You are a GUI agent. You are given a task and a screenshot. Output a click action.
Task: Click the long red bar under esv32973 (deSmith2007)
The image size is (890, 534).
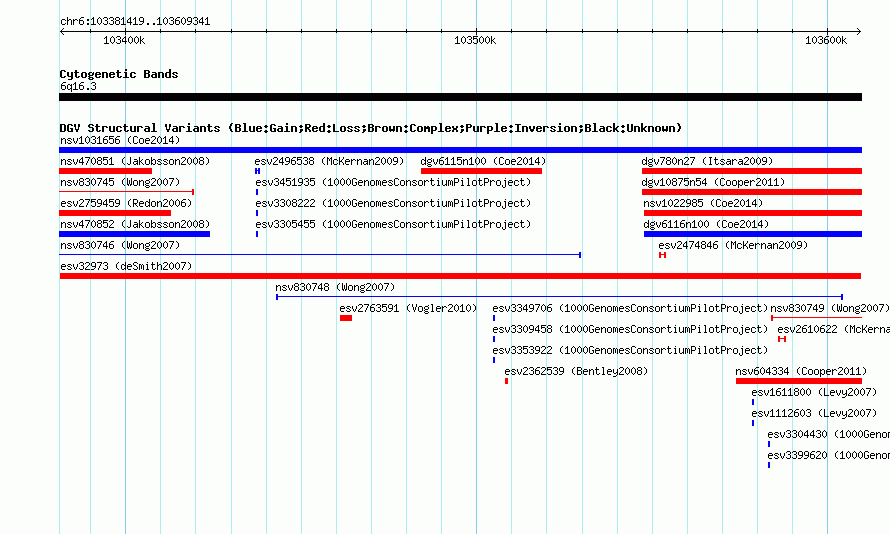pyautogui.click(x=460, y=276)
